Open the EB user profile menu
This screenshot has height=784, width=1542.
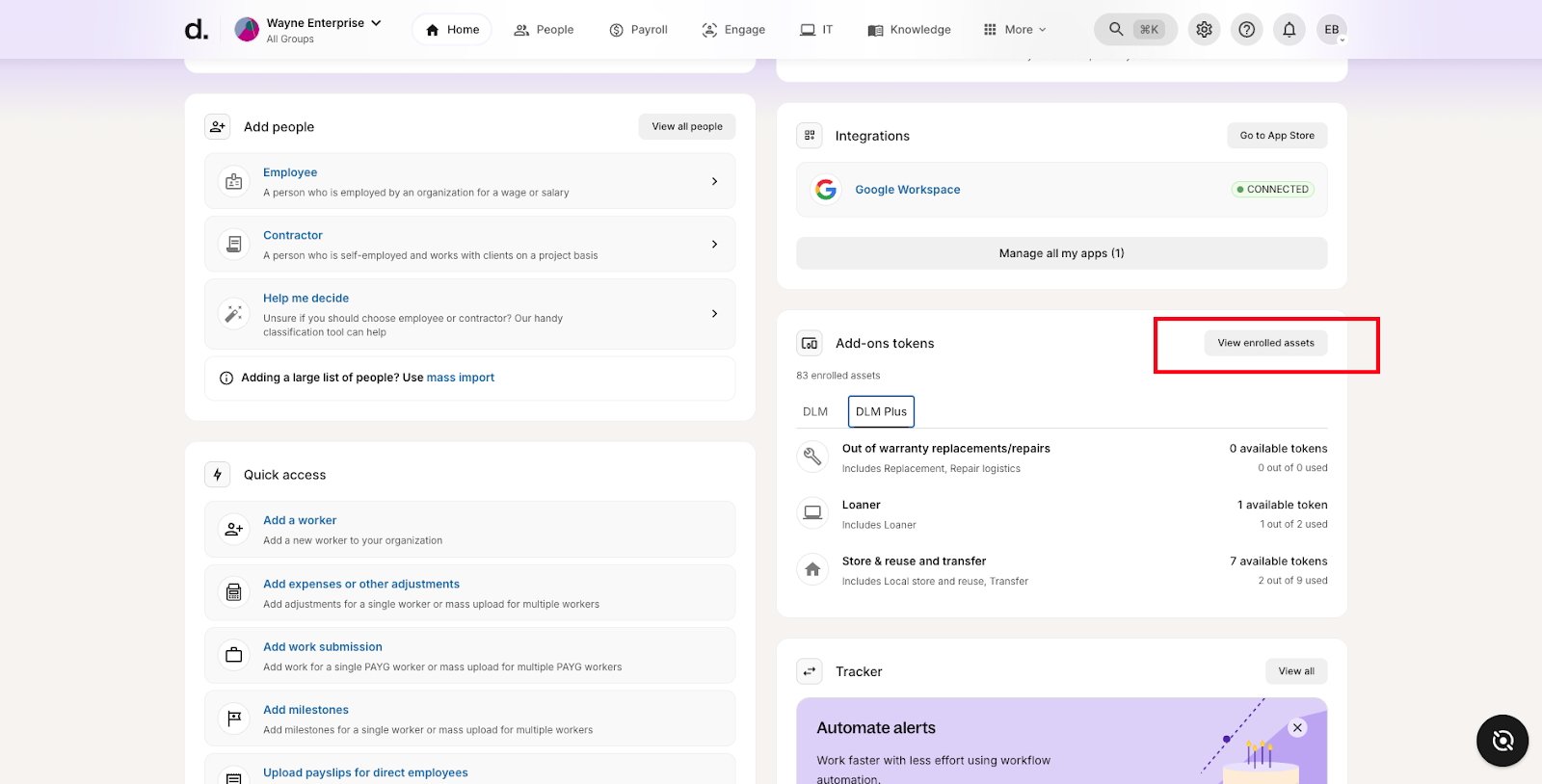[x=1332, y=30]
